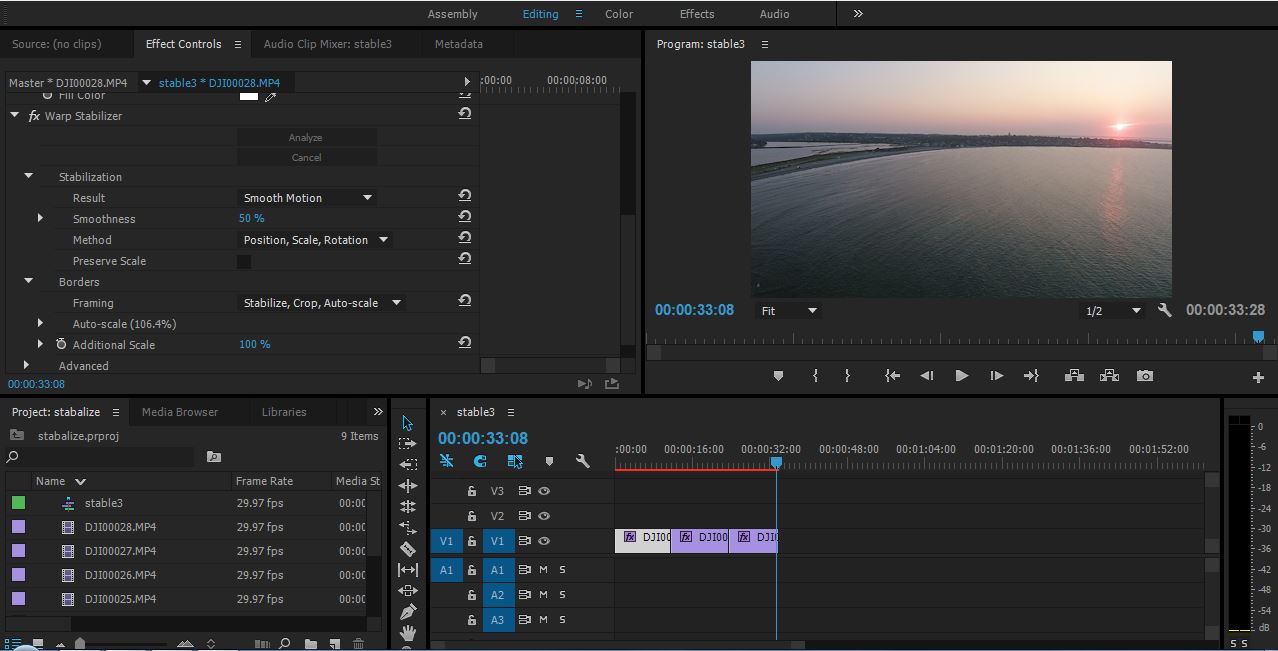Click the Lift button

pyautogui.click(x=1074, y=376)
